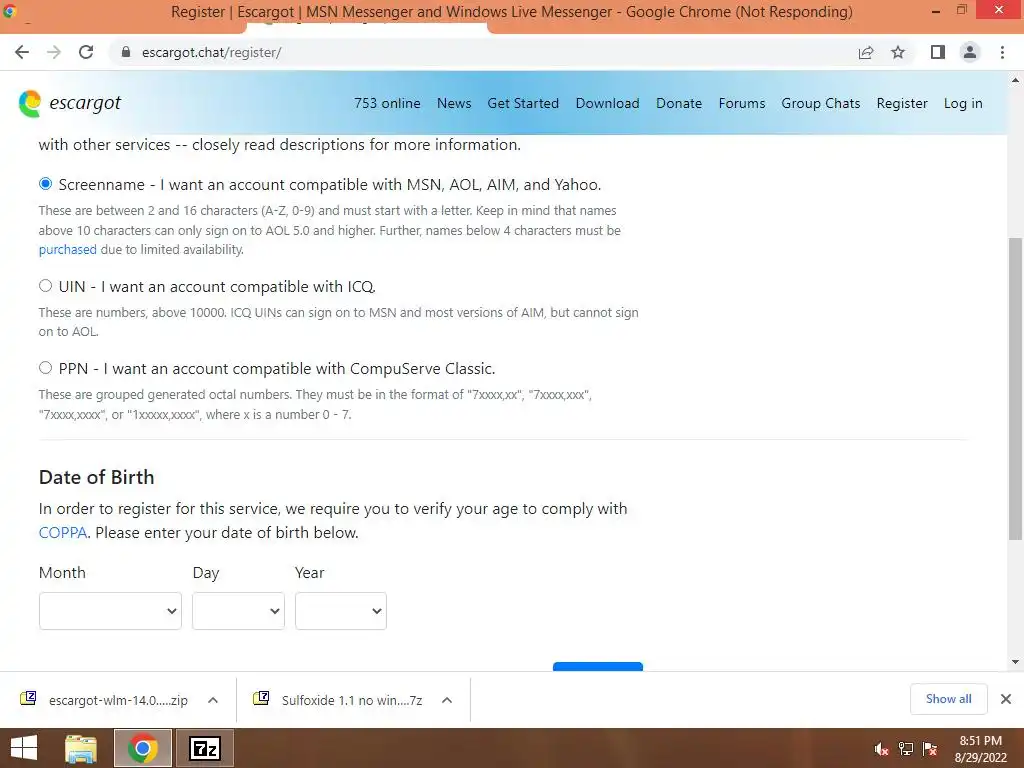This screenshot has width=1024, height=768.
Task: Click the network tray icon
Action: pos(906,749)
